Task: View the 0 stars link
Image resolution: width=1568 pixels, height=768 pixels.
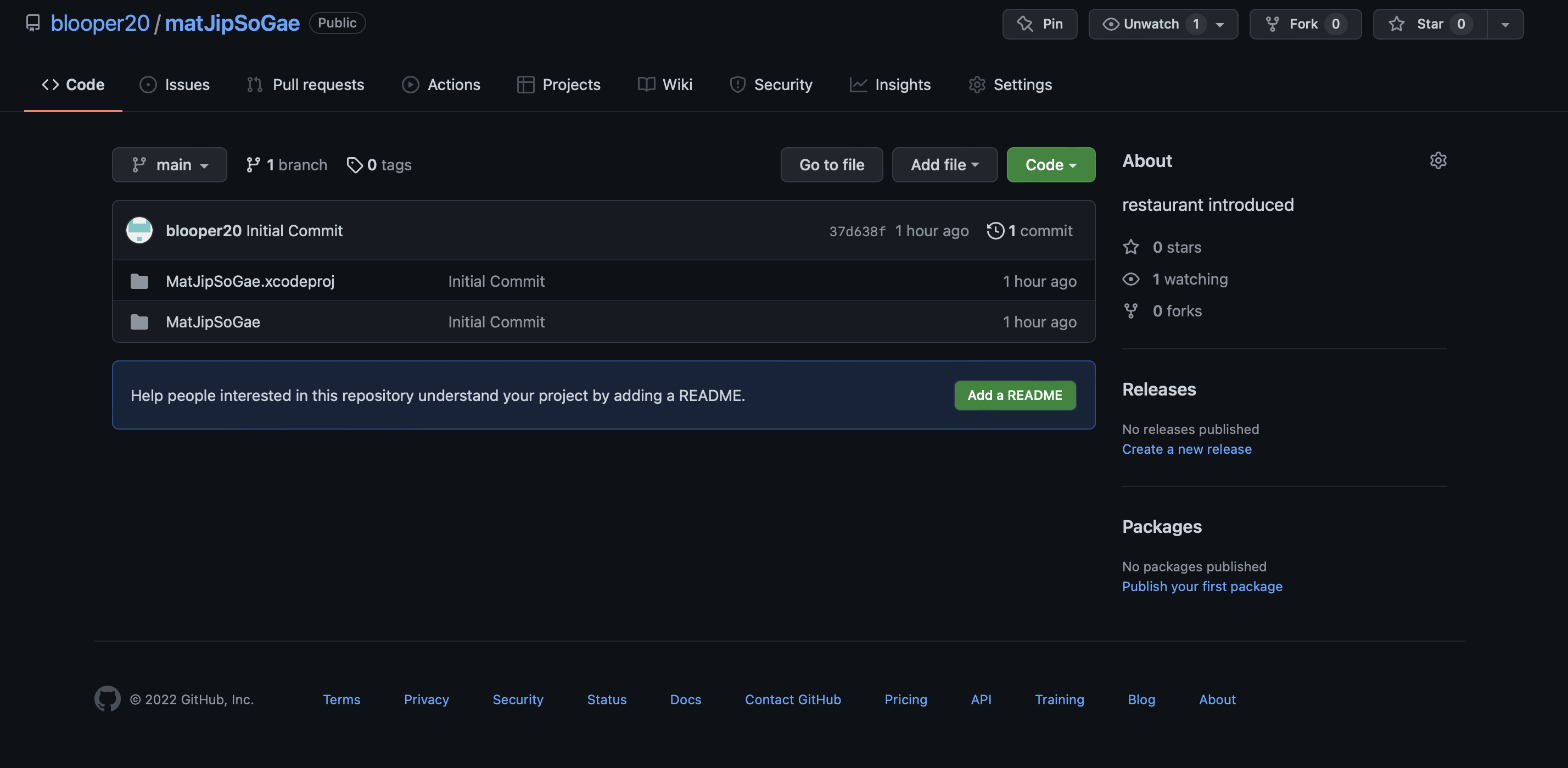Action: pos(1177,247)
